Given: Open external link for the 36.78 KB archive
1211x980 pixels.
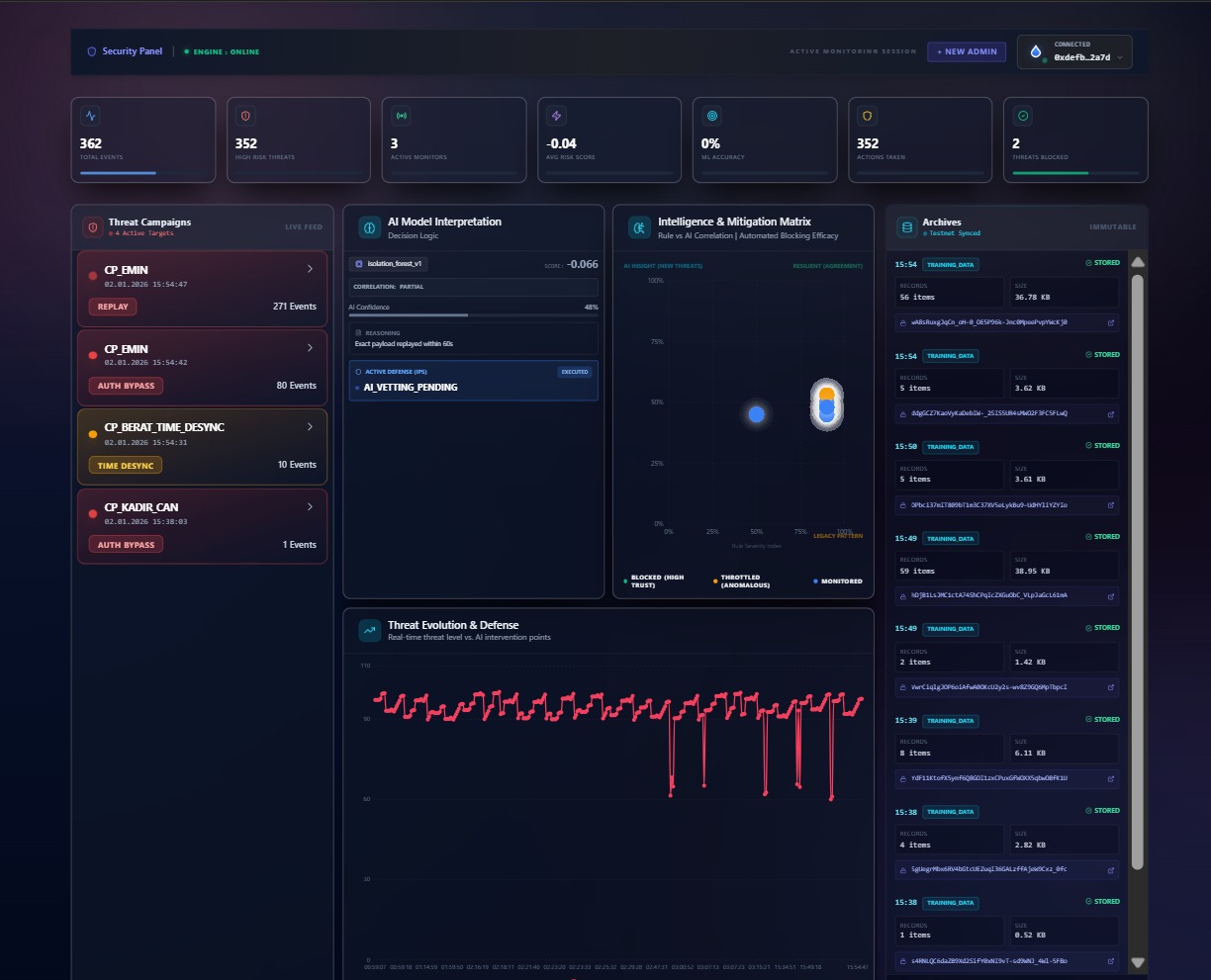Looking at the screenshot, I should (x=1110, y=322).
